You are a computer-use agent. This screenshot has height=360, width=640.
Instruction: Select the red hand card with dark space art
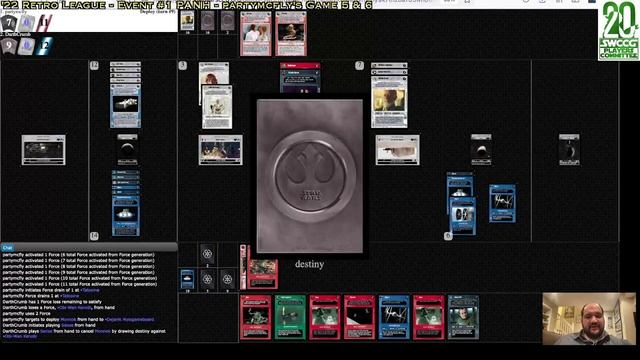coord(359,318)
